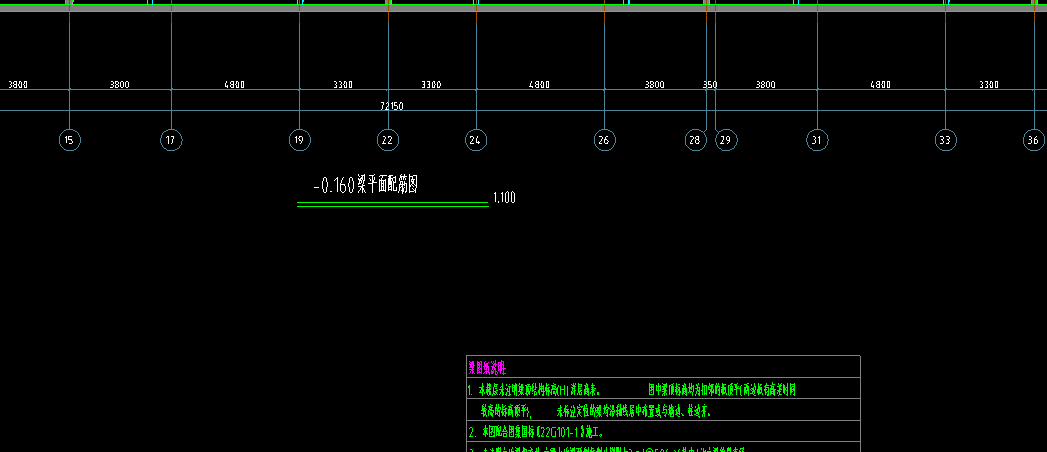Select axis bubble 29
This screenshot has height=452, width=1047.
(x=726, y=140)
